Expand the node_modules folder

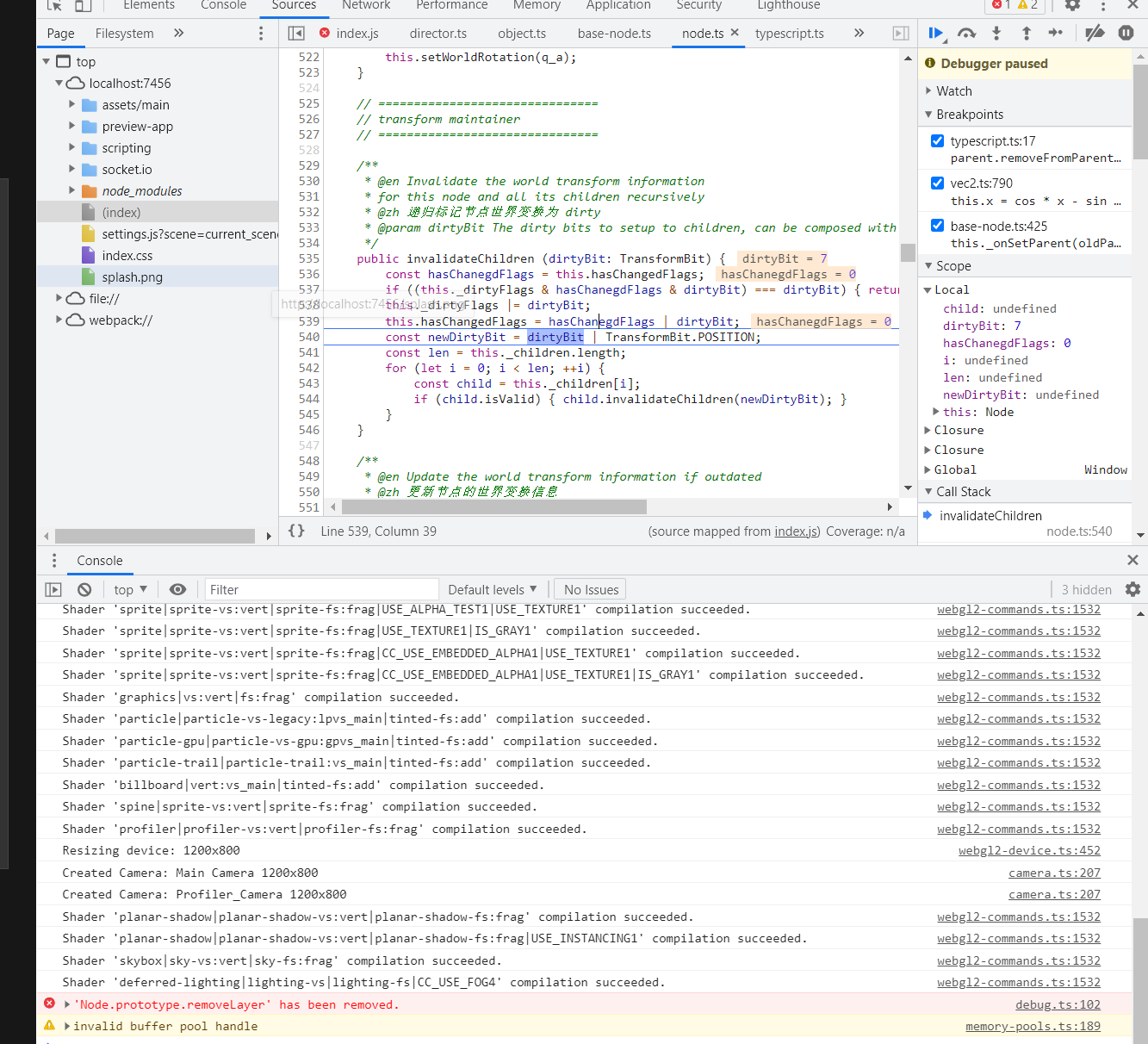point(72,190)
